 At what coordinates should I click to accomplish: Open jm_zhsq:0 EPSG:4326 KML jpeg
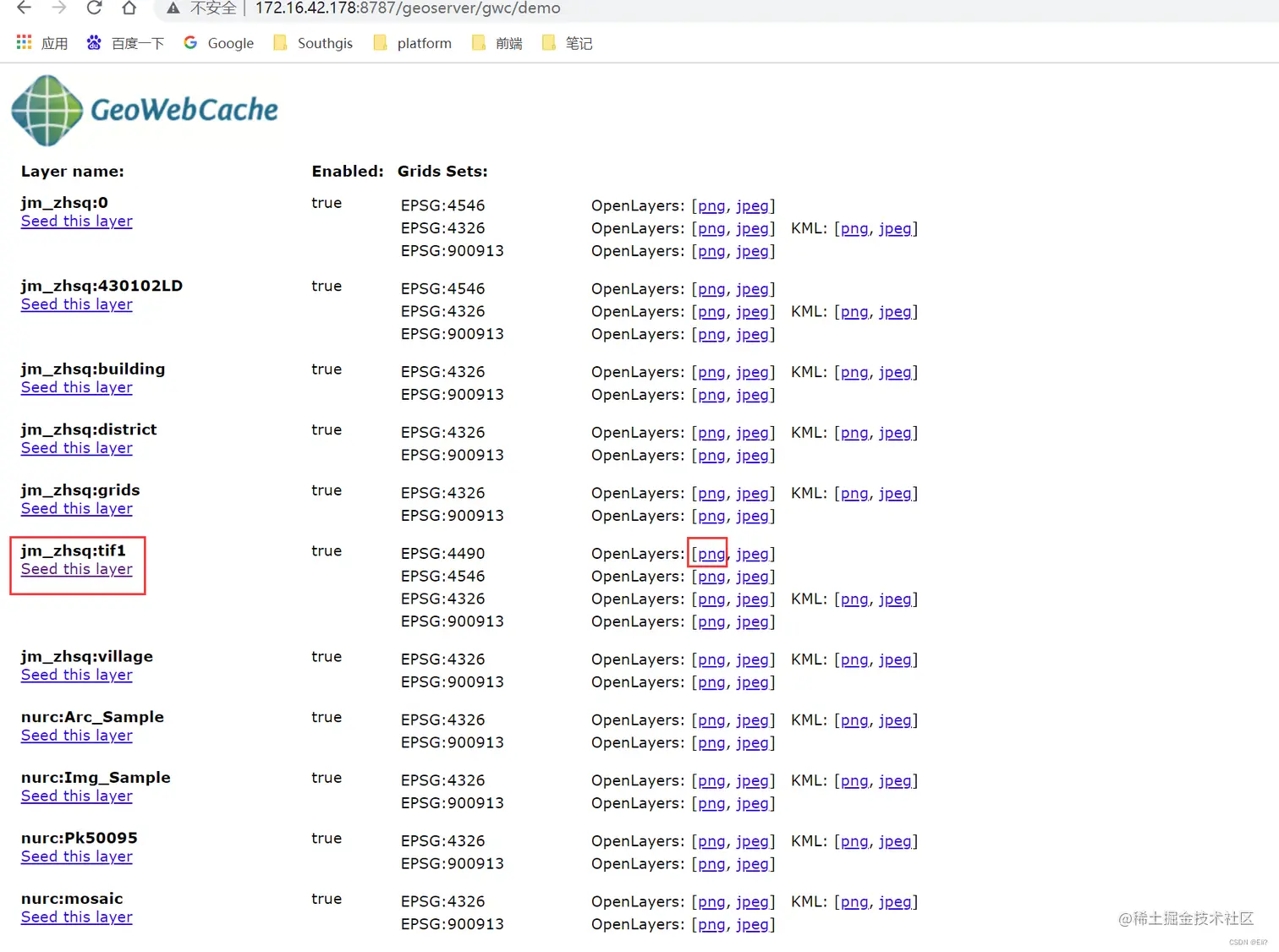pos(895,229)
